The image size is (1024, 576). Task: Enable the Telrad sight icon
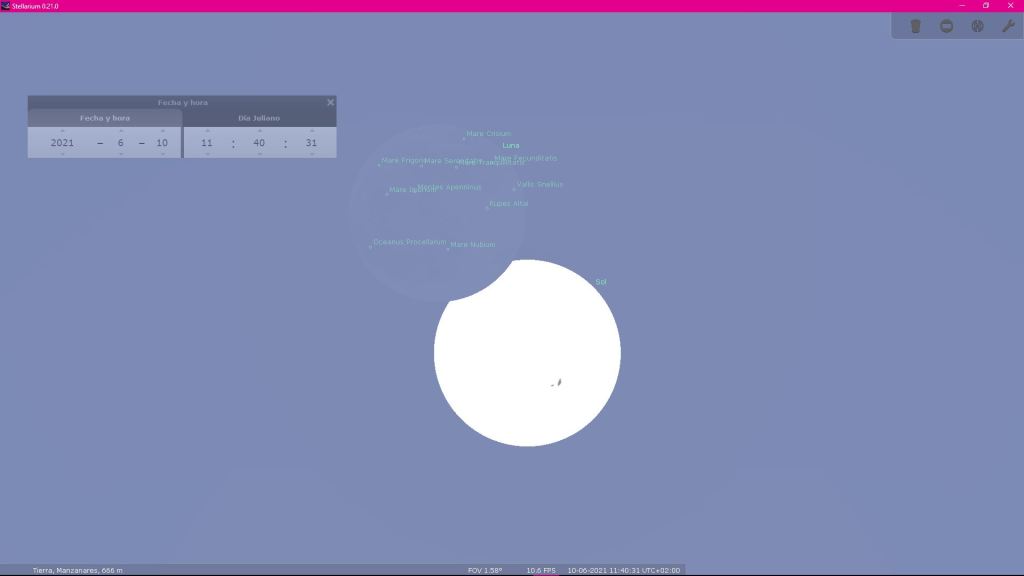click(977, 26)
